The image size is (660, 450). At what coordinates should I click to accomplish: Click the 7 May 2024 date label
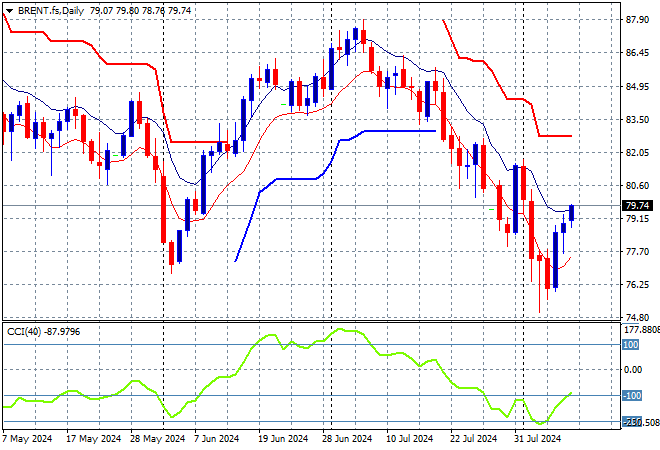[27, 439]
